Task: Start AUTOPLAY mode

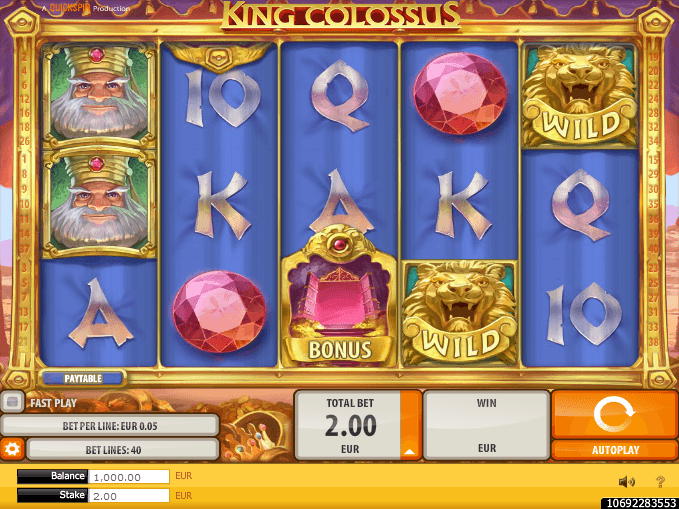Action: (614, 450)
